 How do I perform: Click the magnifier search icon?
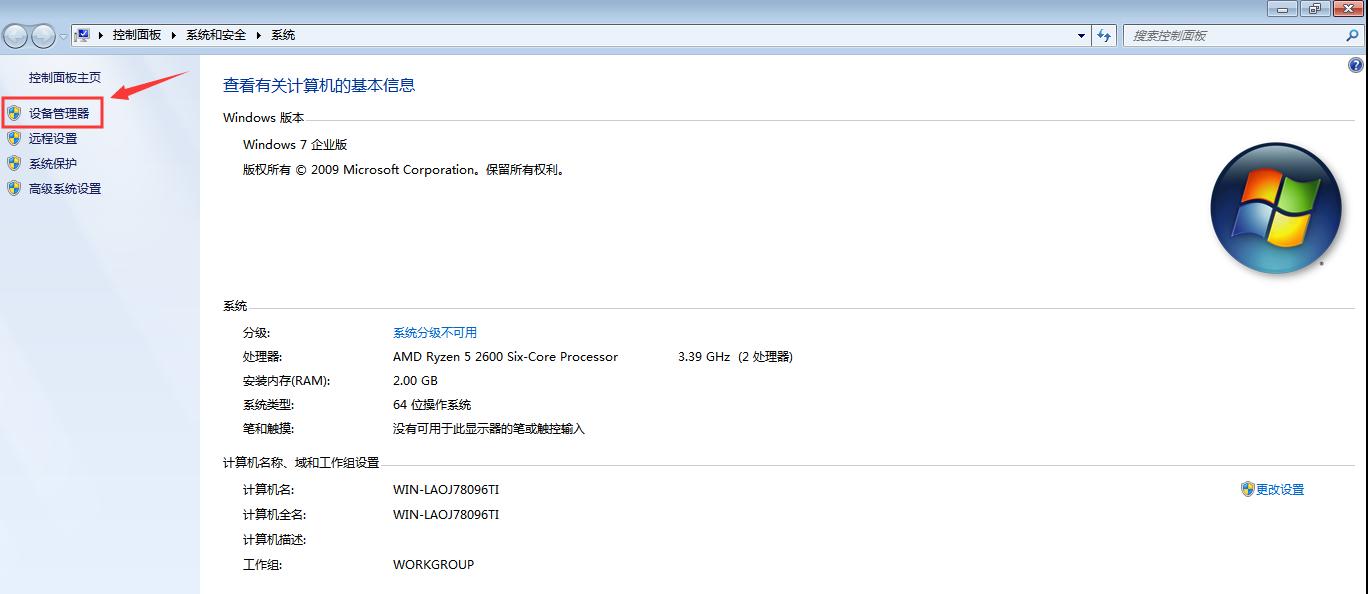pyautogui.click(x=1352, y=35)
